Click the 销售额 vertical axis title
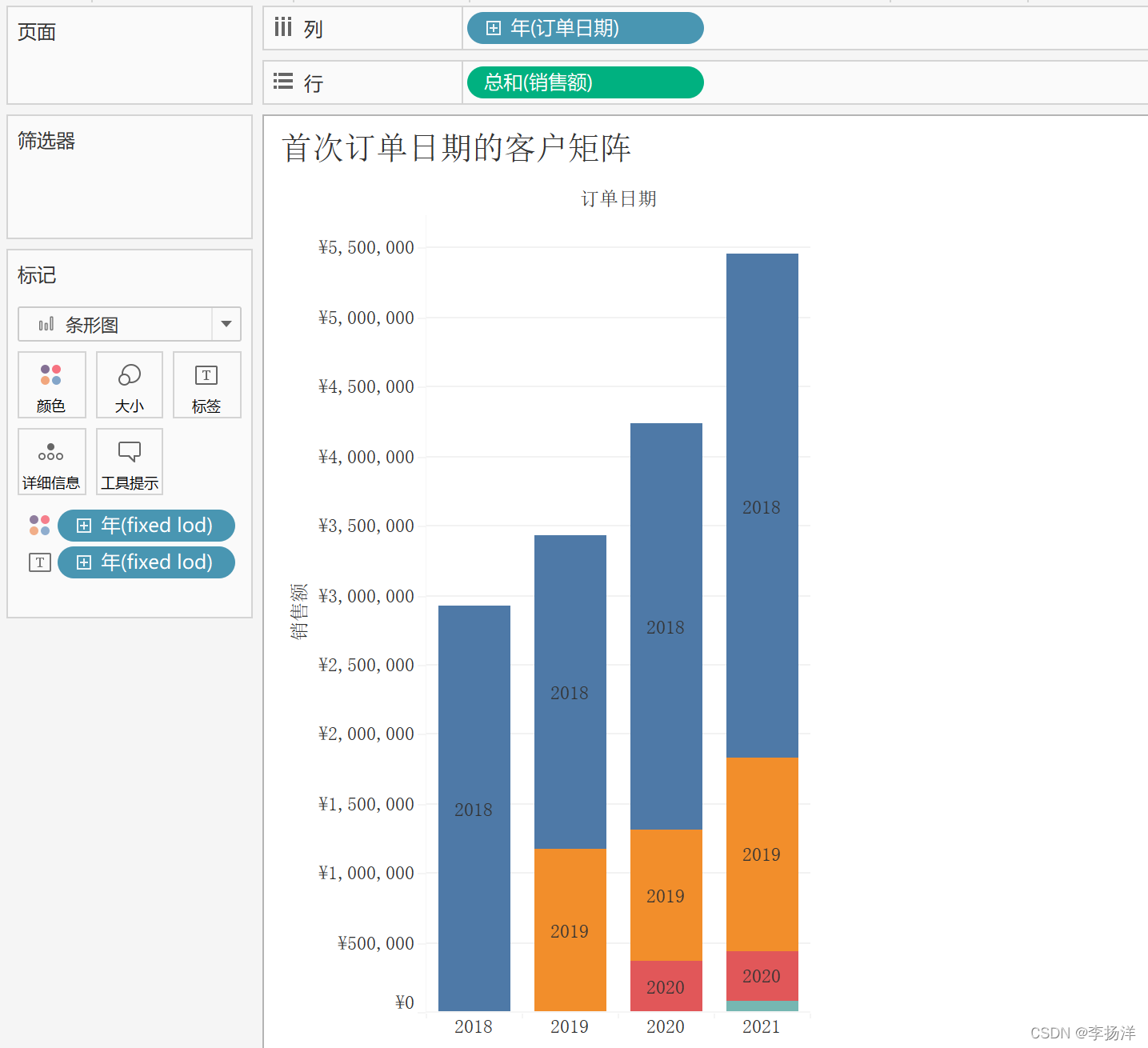The height and width of the screenshot is (1048, 1148). pos(299,611)
